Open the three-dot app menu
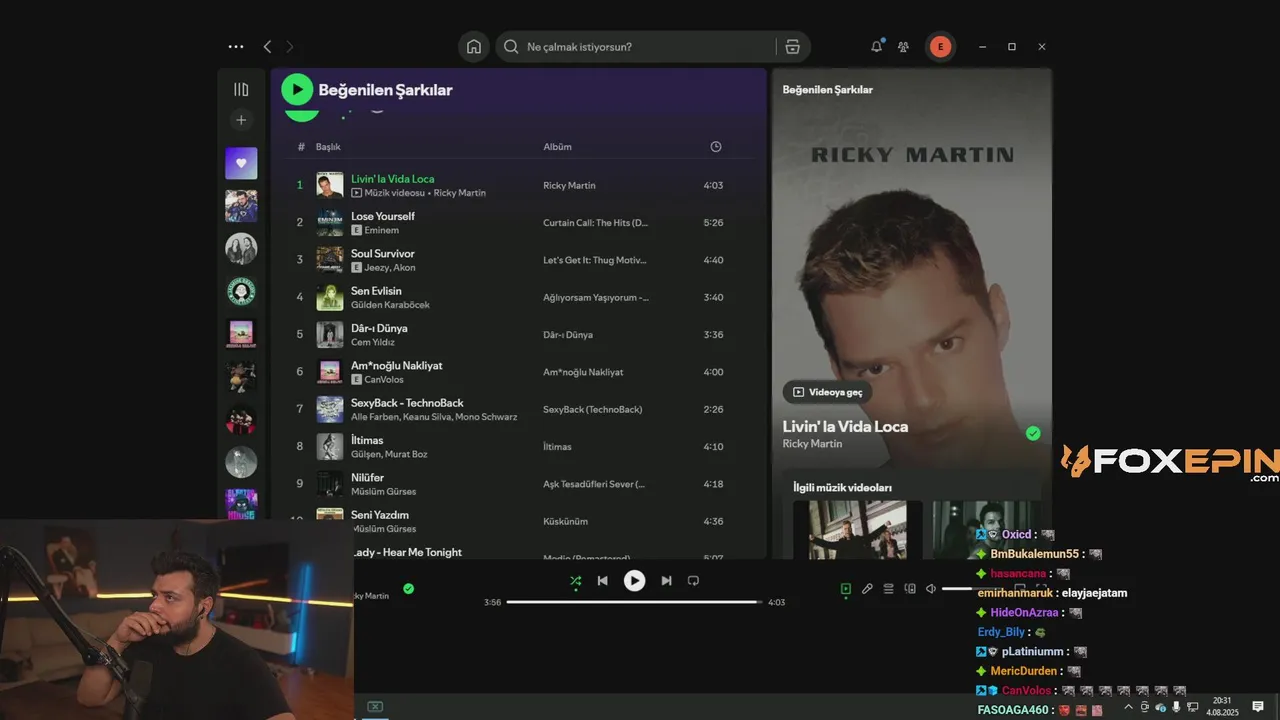Image resolution: width=1280 pixels, height=720 pixels. pyautogui.click(x=236, y=47)
